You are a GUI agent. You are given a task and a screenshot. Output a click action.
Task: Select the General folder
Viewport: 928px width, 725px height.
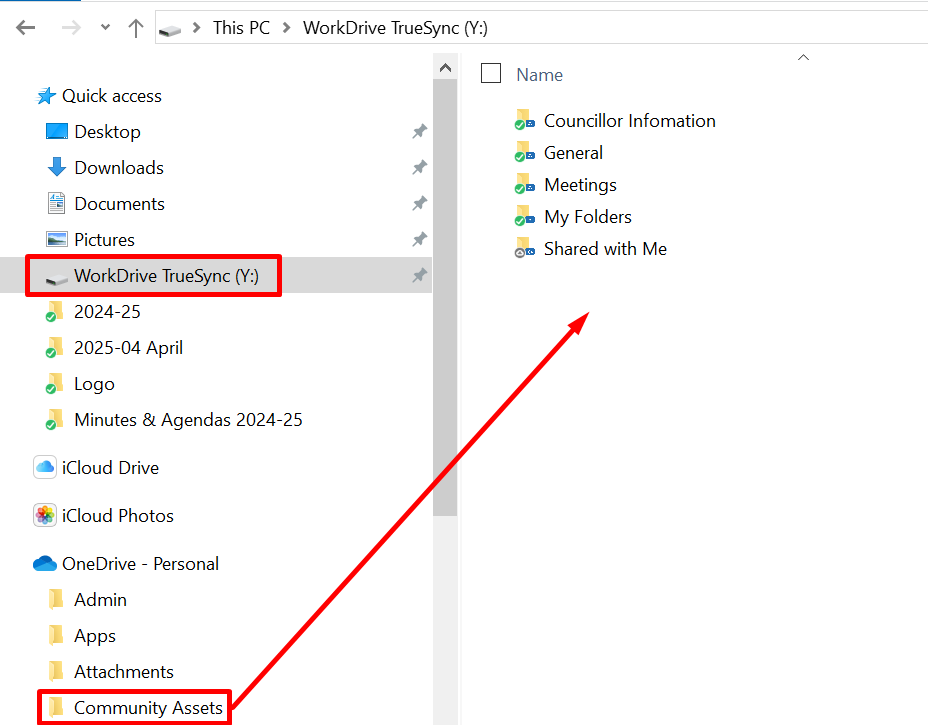tap(573, 153)
